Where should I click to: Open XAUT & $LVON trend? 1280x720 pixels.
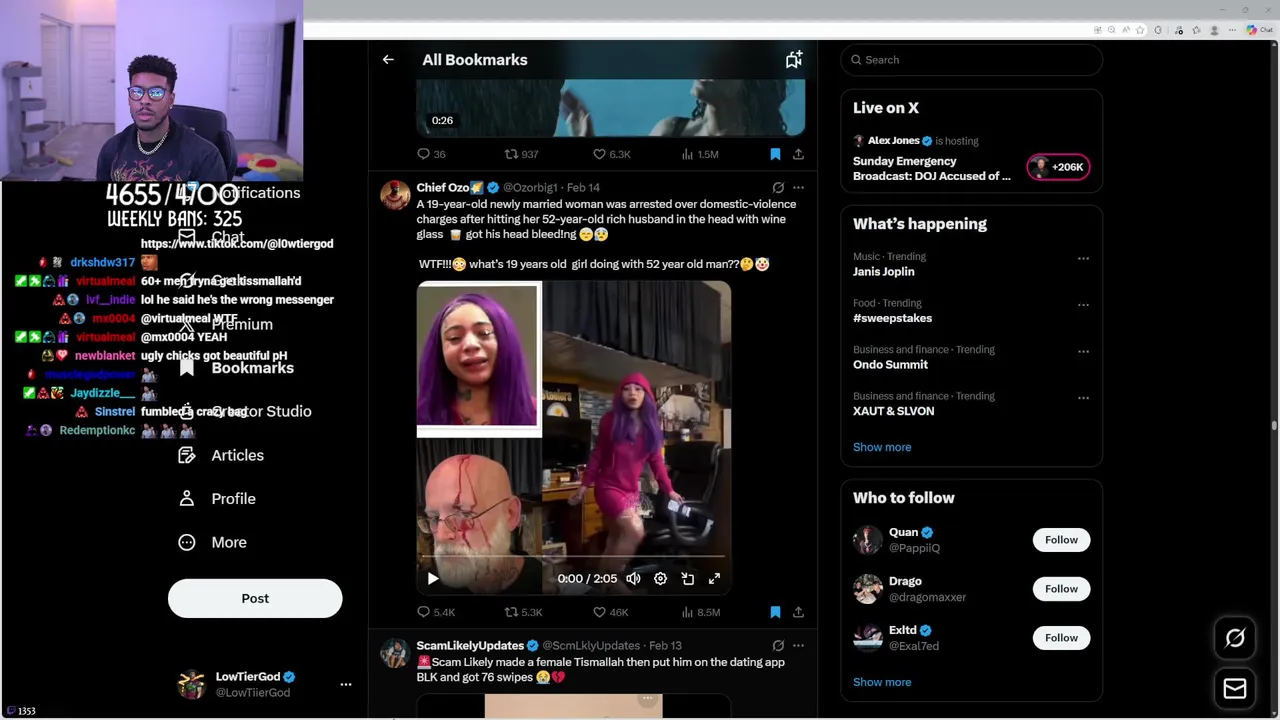point(893,411)
